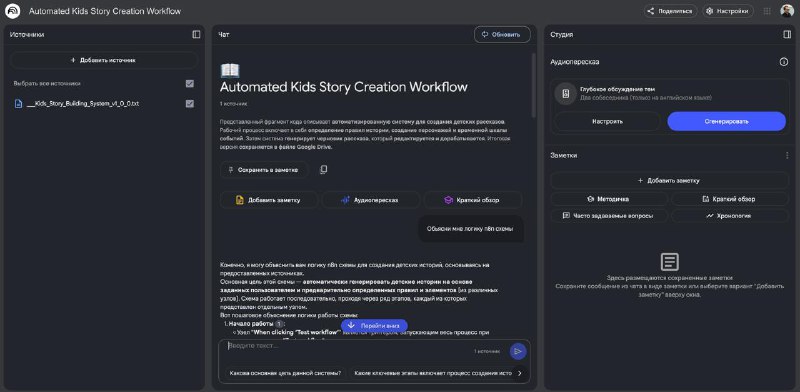Open Аудиопересказ info icon
The image size is (800, 392).
[784, 62]
